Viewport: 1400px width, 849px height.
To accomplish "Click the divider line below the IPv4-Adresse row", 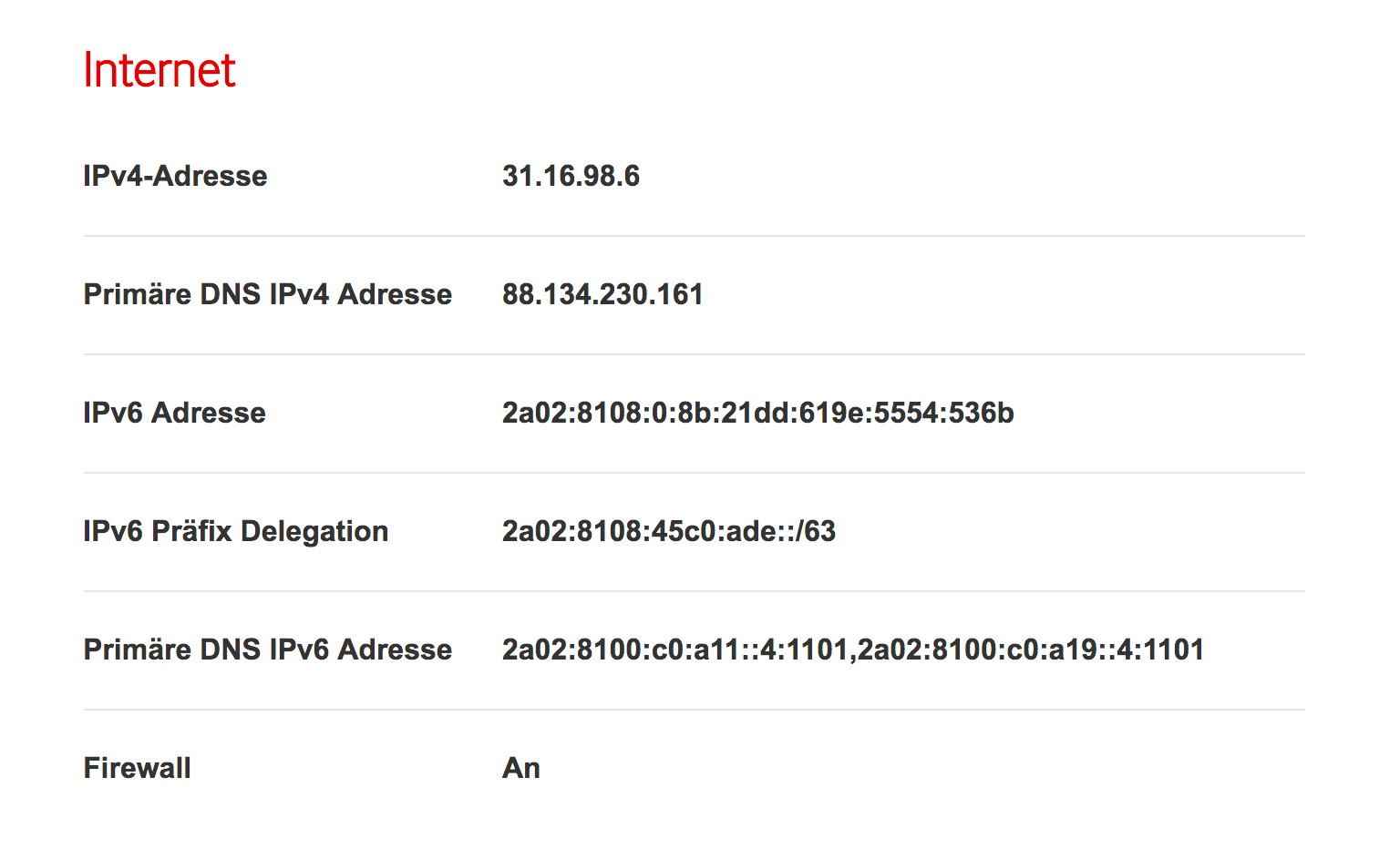I will pyautogui.click(x=694, y=236).
